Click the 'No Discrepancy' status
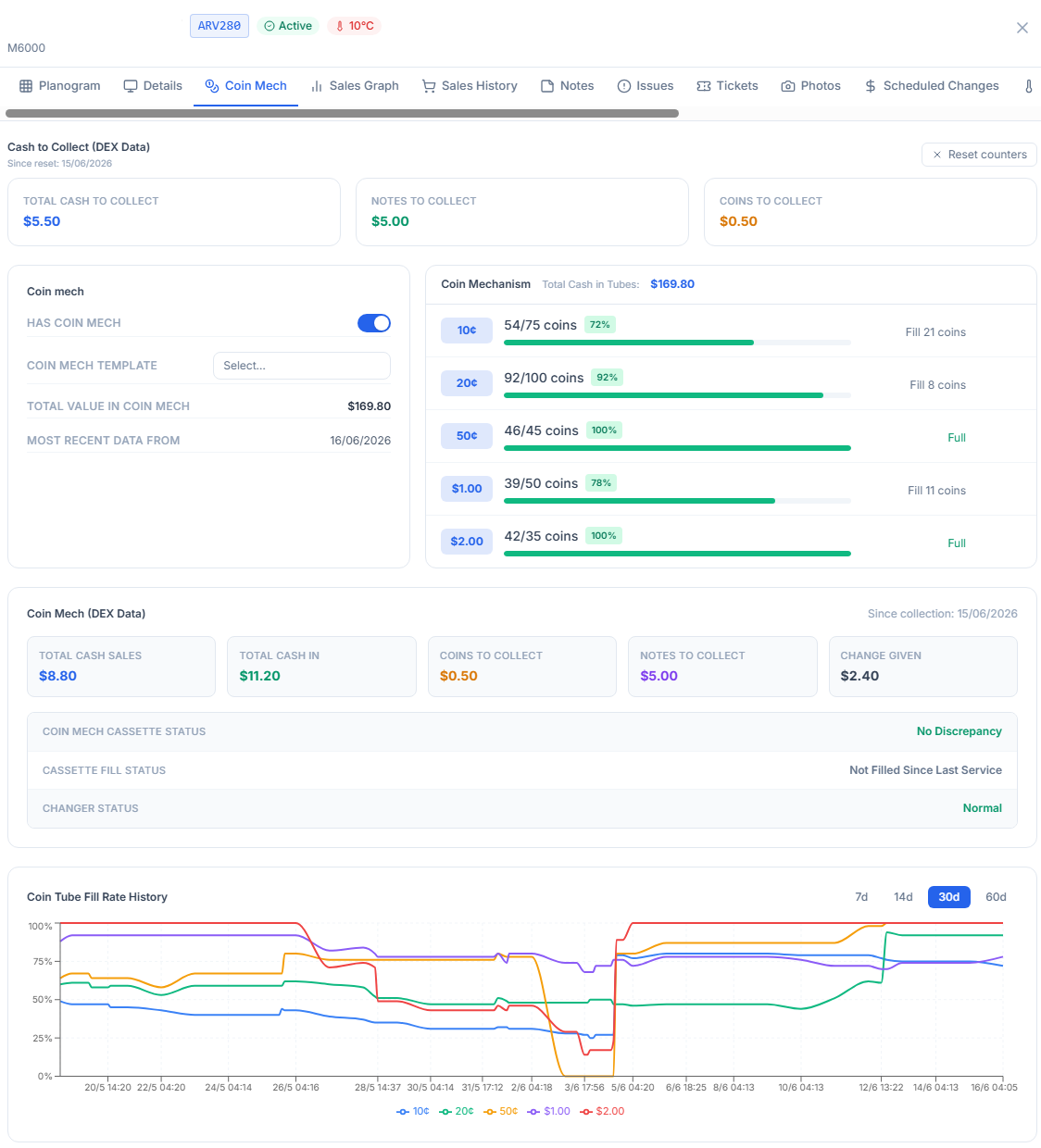The height and width of the screenshot is (1148, 1041). click(x=959, y=731)
